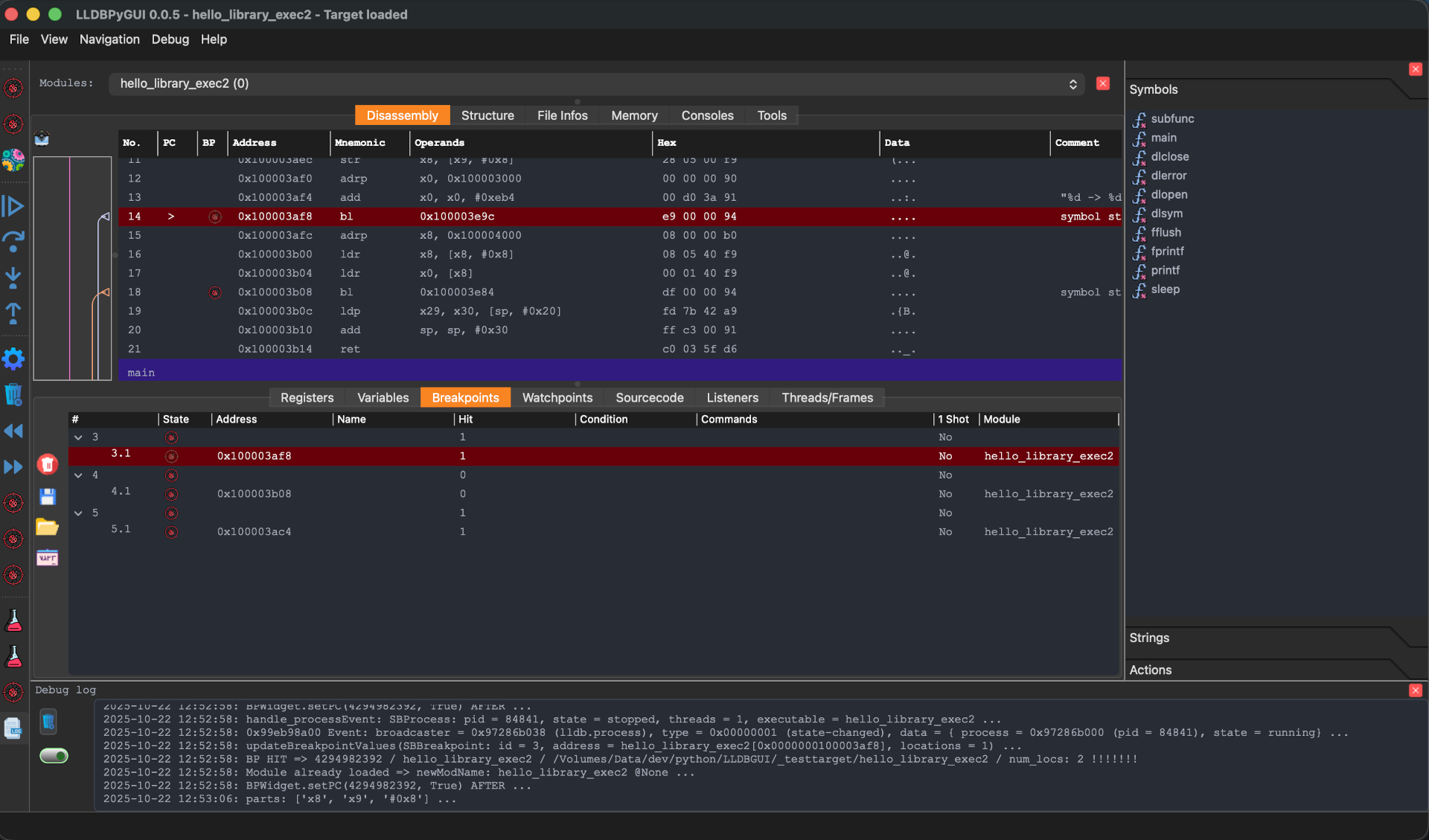Screen dimensions: 1429x840
Task: Click the continue/resume execution icon
Action: pyautogui.click(x=13, y=206)
